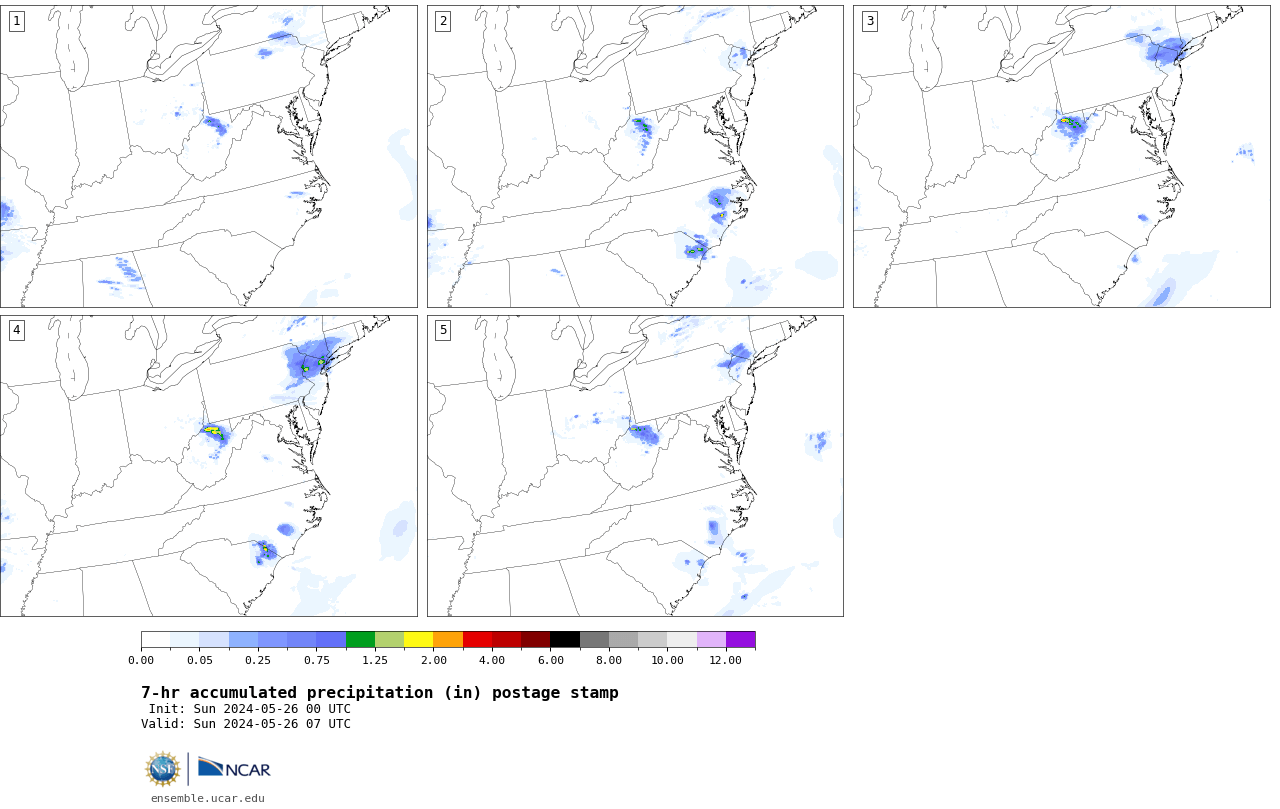Select the bright red color swatch in the legend
The width and height of the screenshot is (1280, 809).
coord(477,640)
